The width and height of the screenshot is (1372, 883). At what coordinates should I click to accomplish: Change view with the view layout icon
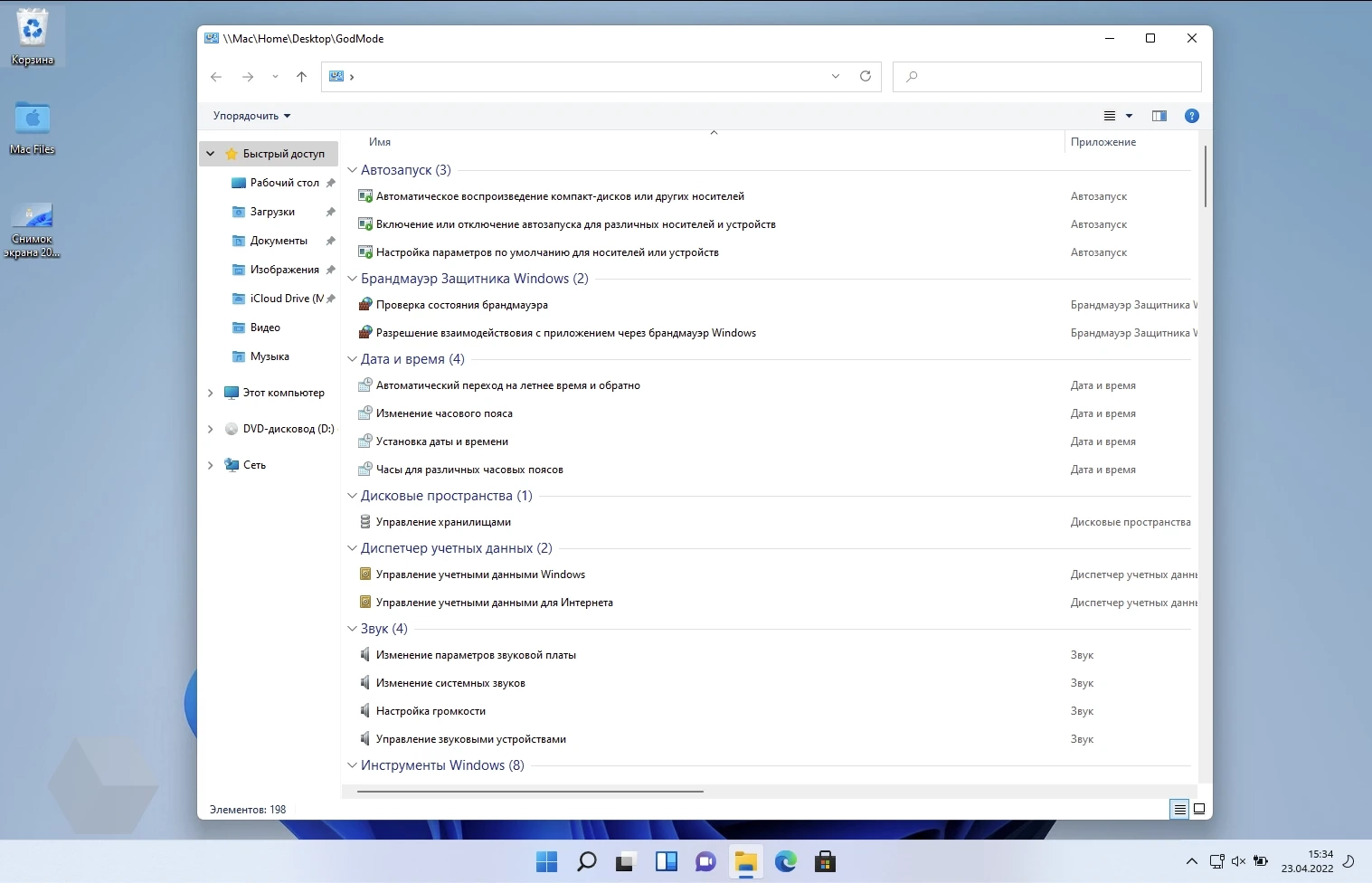point(1110,116)
